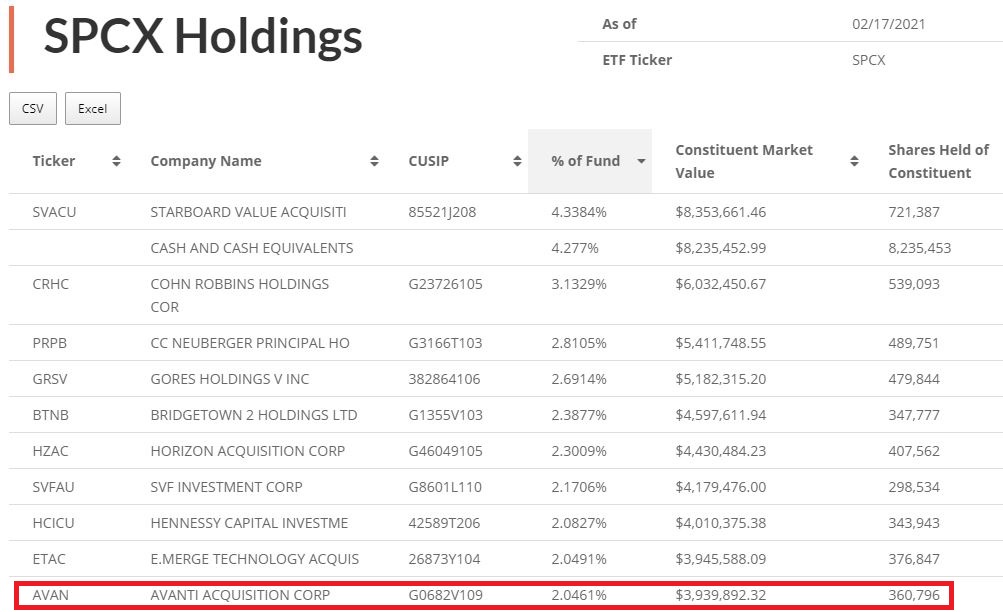Click the As of date 02/17/2021
Image resolution: width=1003 pixels, height=612 pixels.
pos(888,24)
